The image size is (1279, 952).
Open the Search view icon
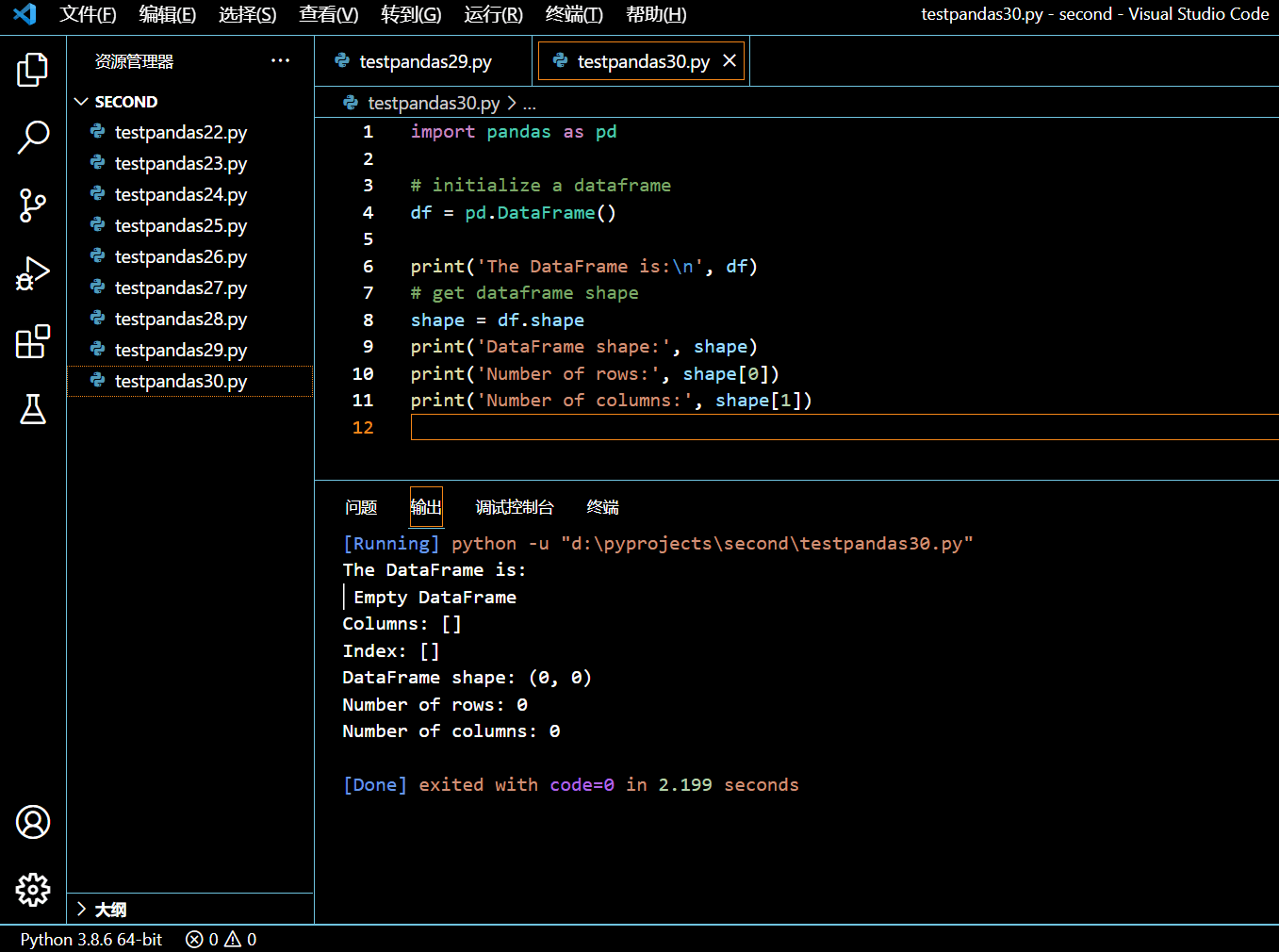pyautogui.click(x=33, y=138)
